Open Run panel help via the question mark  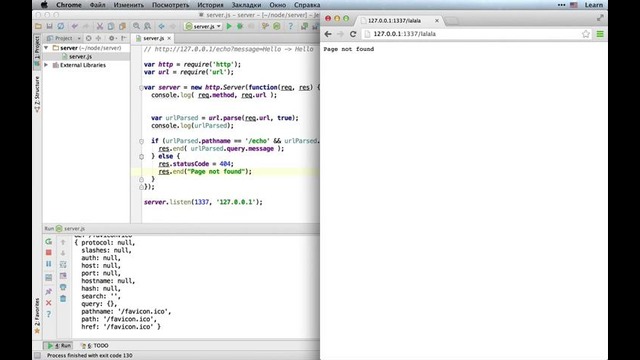click(x=49, y=314)
